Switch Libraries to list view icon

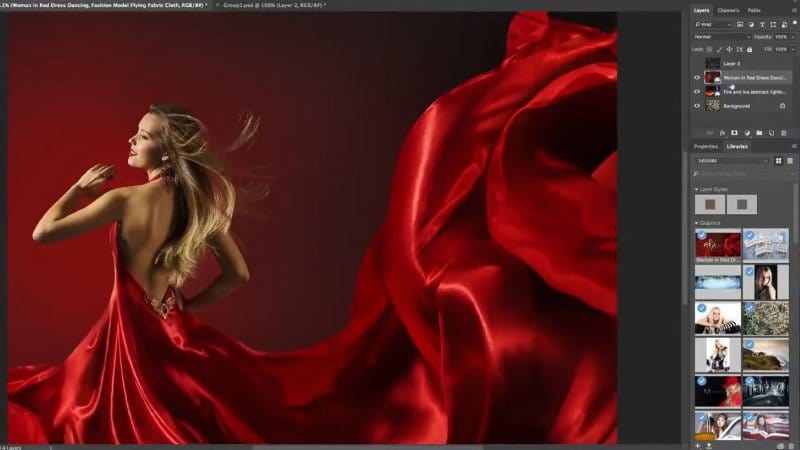(790, 161)
